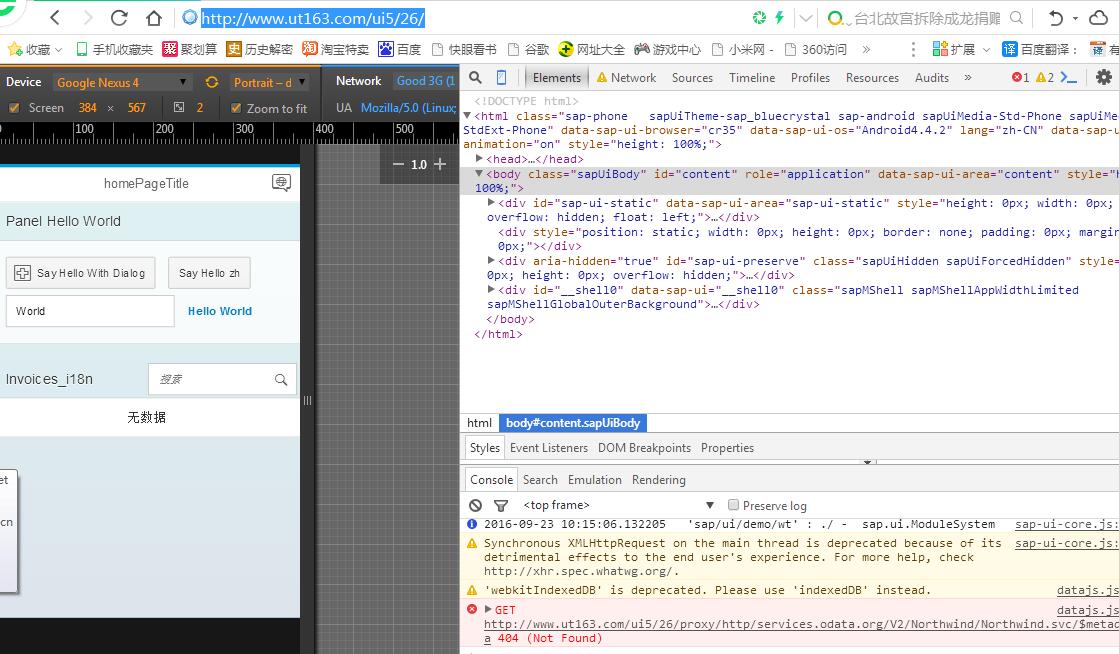Click the console filter funnel icon
The image size is (1119, 654).
(501, 505)
